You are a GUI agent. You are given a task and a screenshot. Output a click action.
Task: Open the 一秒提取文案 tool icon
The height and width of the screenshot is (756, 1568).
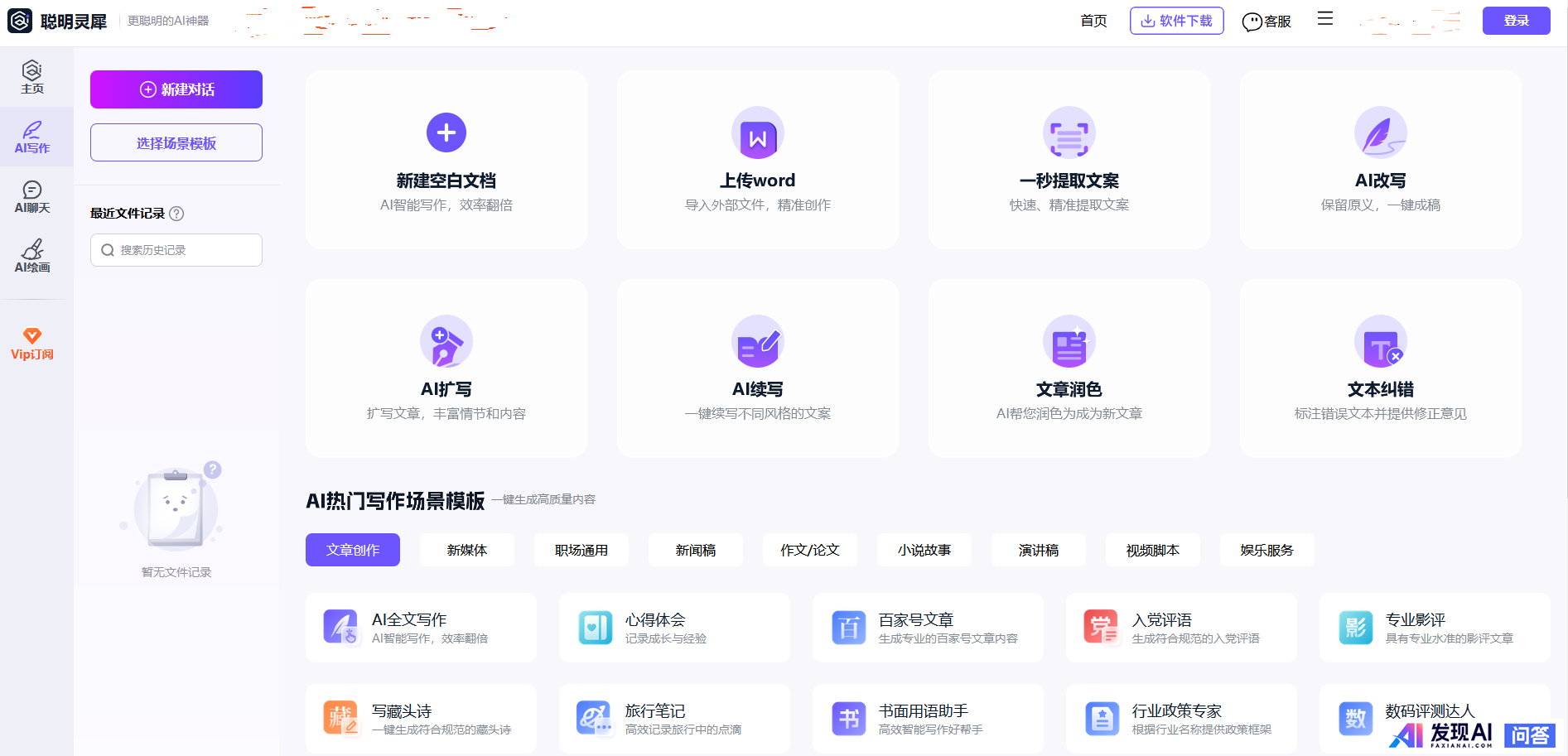(x=1069, y=133)
